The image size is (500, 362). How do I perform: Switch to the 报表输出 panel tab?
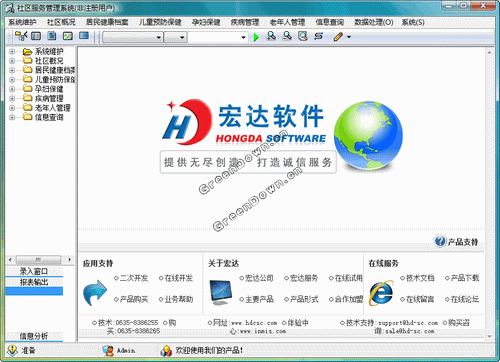pos(34,282)
